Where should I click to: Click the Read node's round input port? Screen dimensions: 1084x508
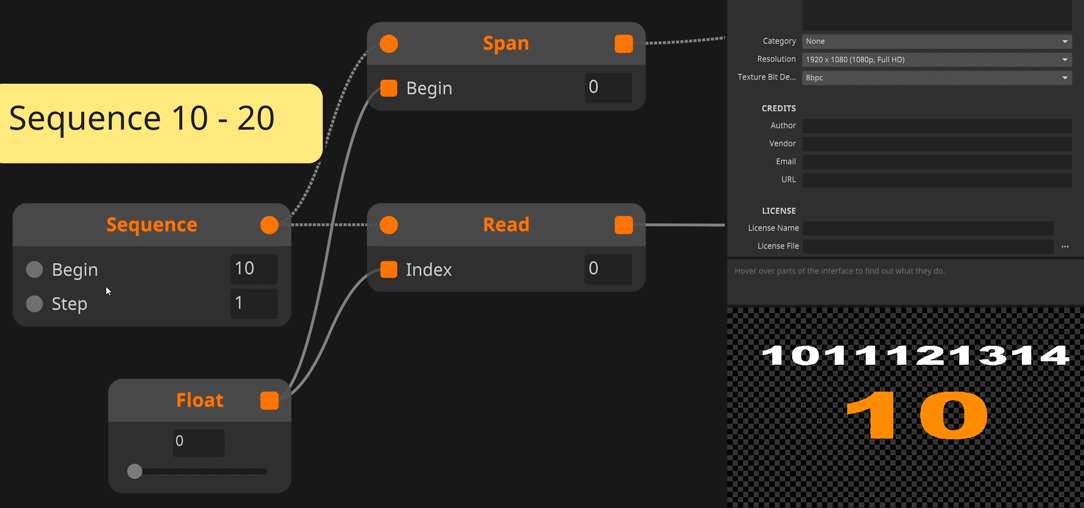[389, 225]
